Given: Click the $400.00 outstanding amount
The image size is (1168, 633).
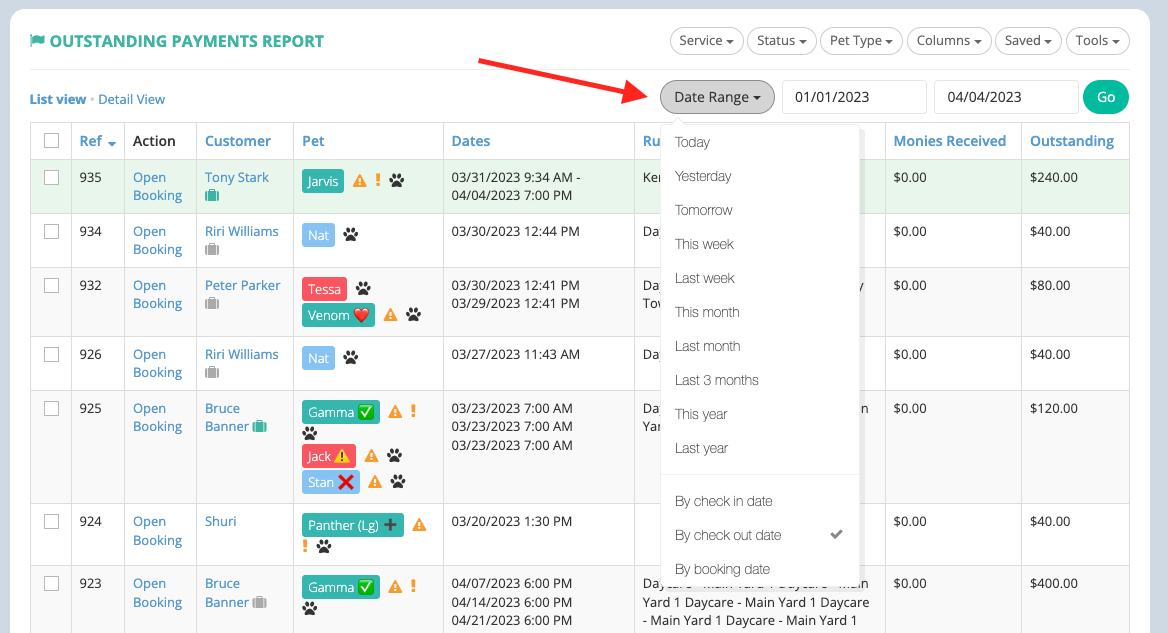Looking at the screenshot, I should click(x=1054, y=583).
